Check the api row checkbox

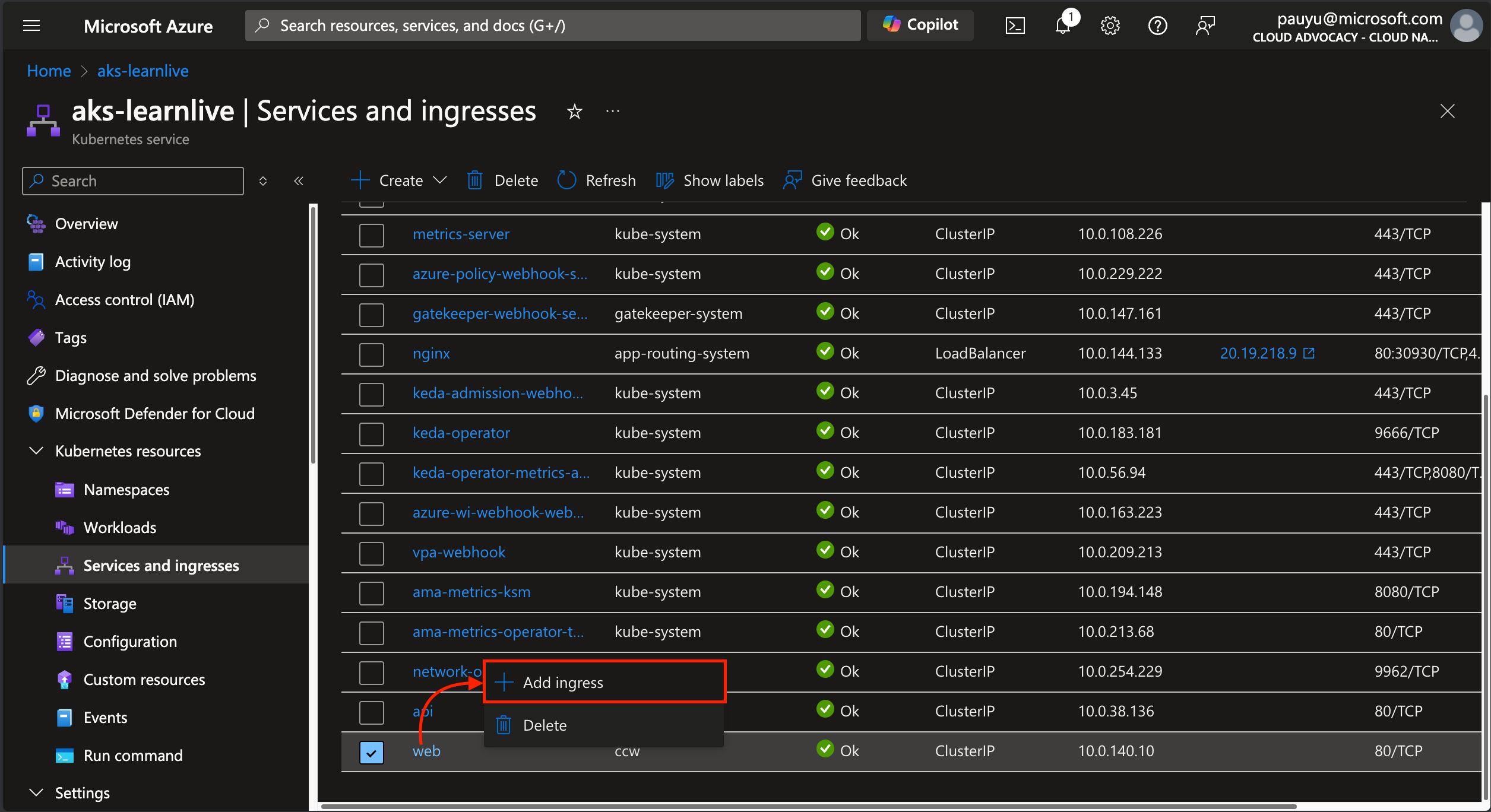point(372,712)
